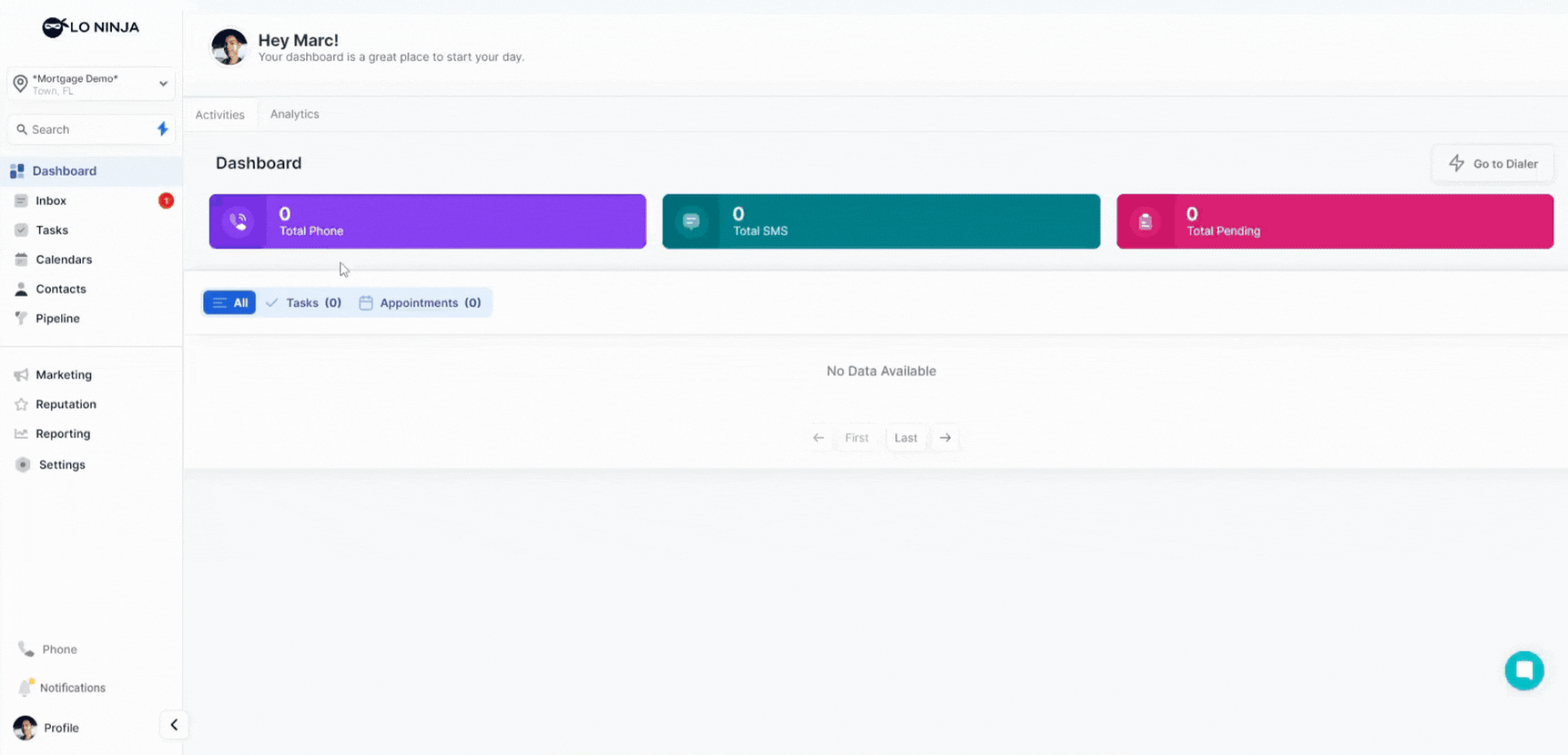
Task: Click the Total SMS teal card
Action: 881,221
